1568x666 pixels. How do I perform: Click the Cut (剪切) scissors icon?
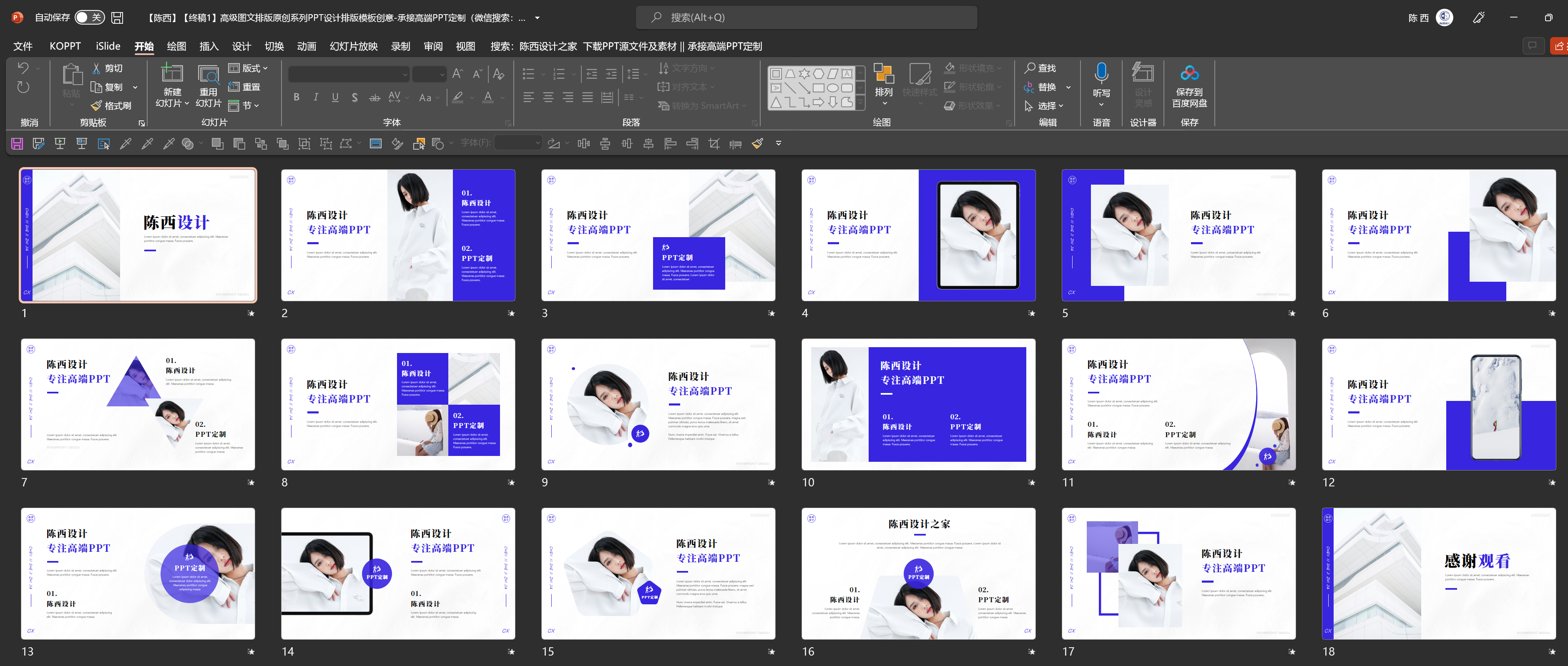pyautogui.click(x=97, y=68)
